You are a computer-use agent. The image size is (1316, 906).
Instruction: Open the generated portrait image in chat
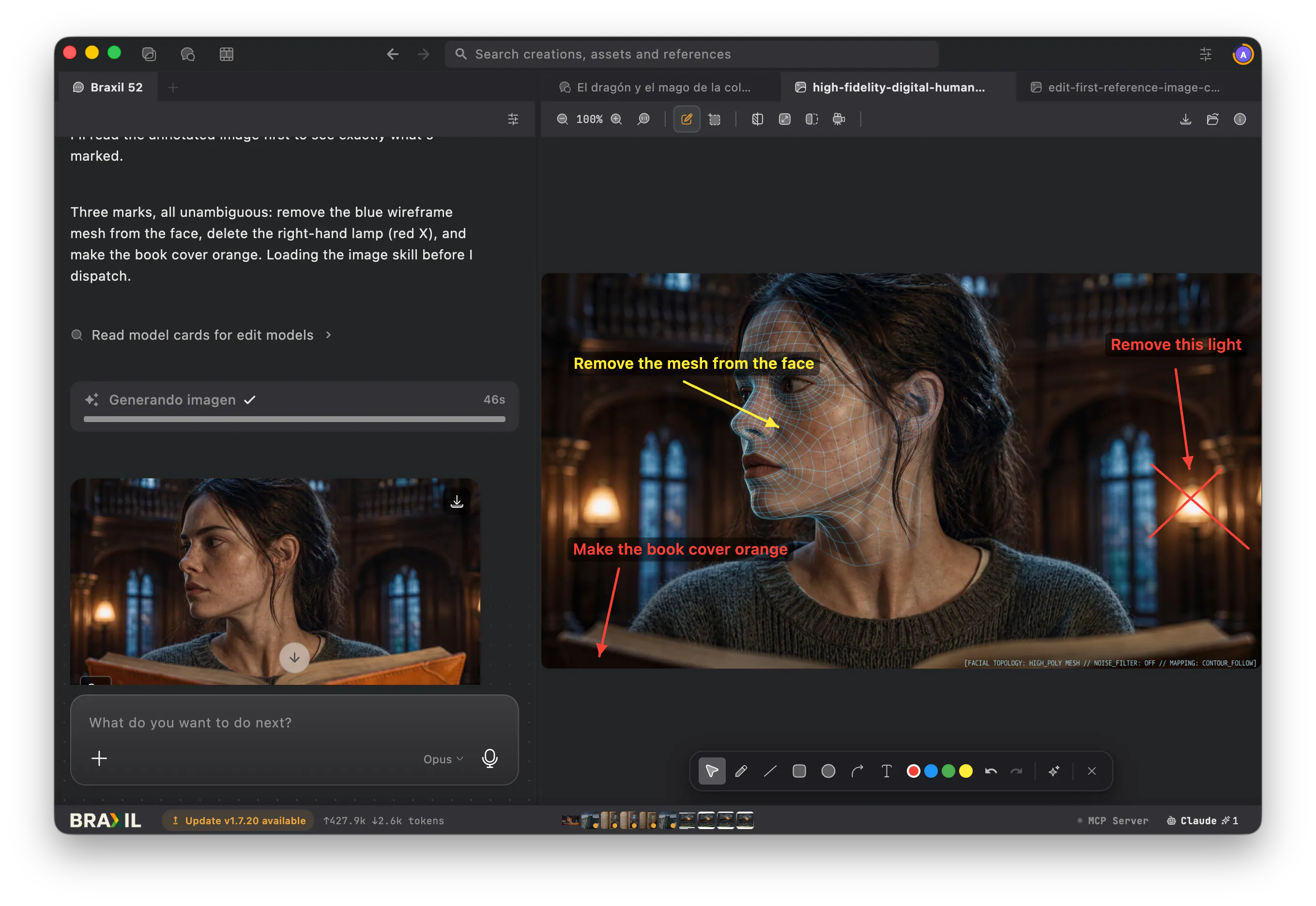click(x=275, y=581)
